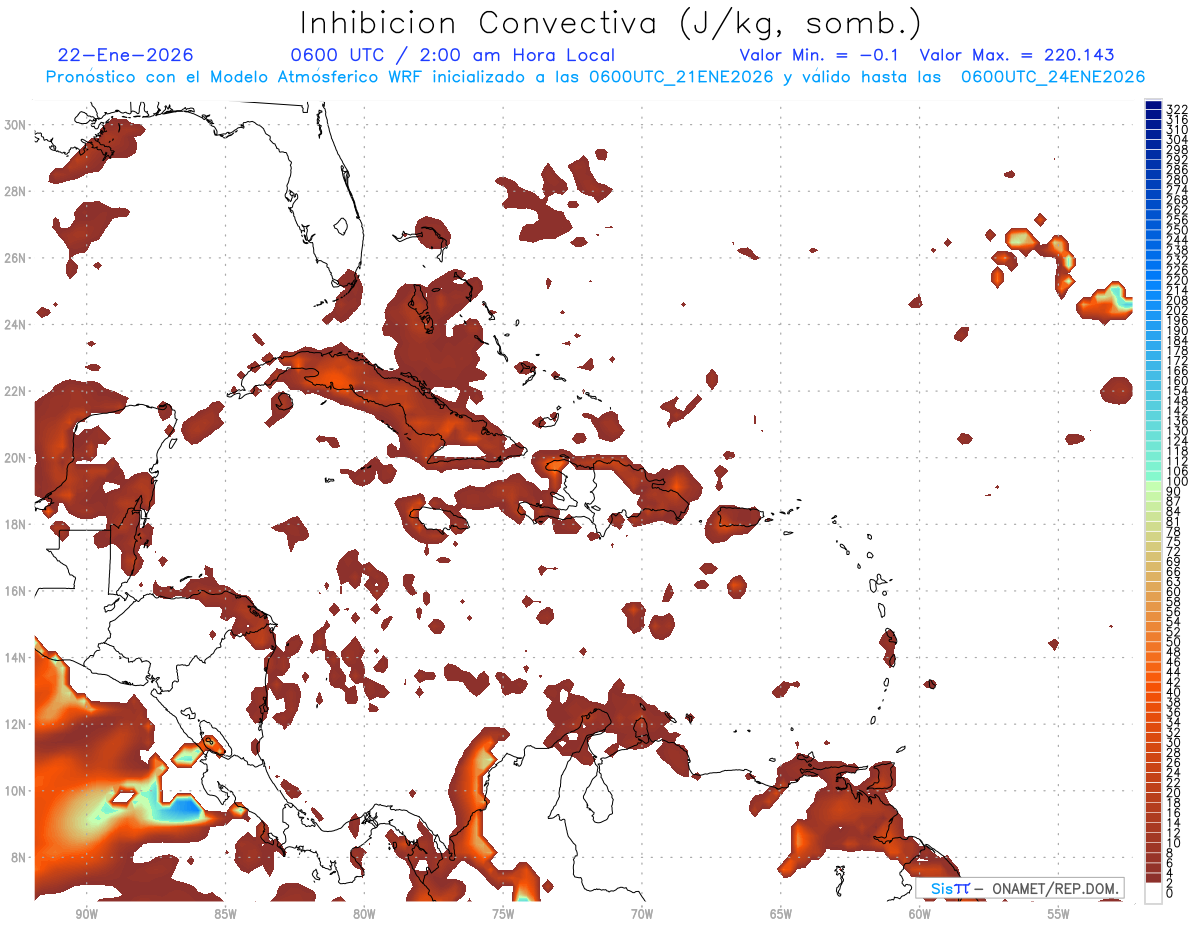Click the '14N' latitude label
The height and width of the screenshot is (927, 1200).
(x=14, y=658)
